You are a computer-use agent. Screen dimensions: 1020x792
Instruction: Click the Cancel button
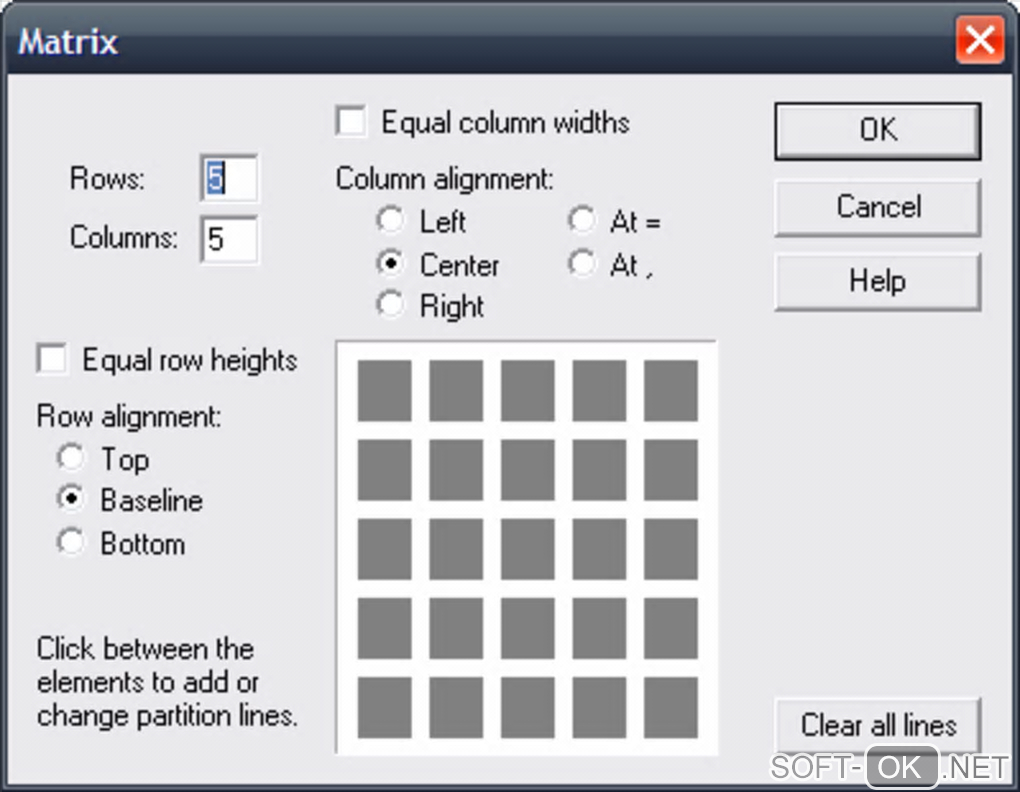click(878, 207)
